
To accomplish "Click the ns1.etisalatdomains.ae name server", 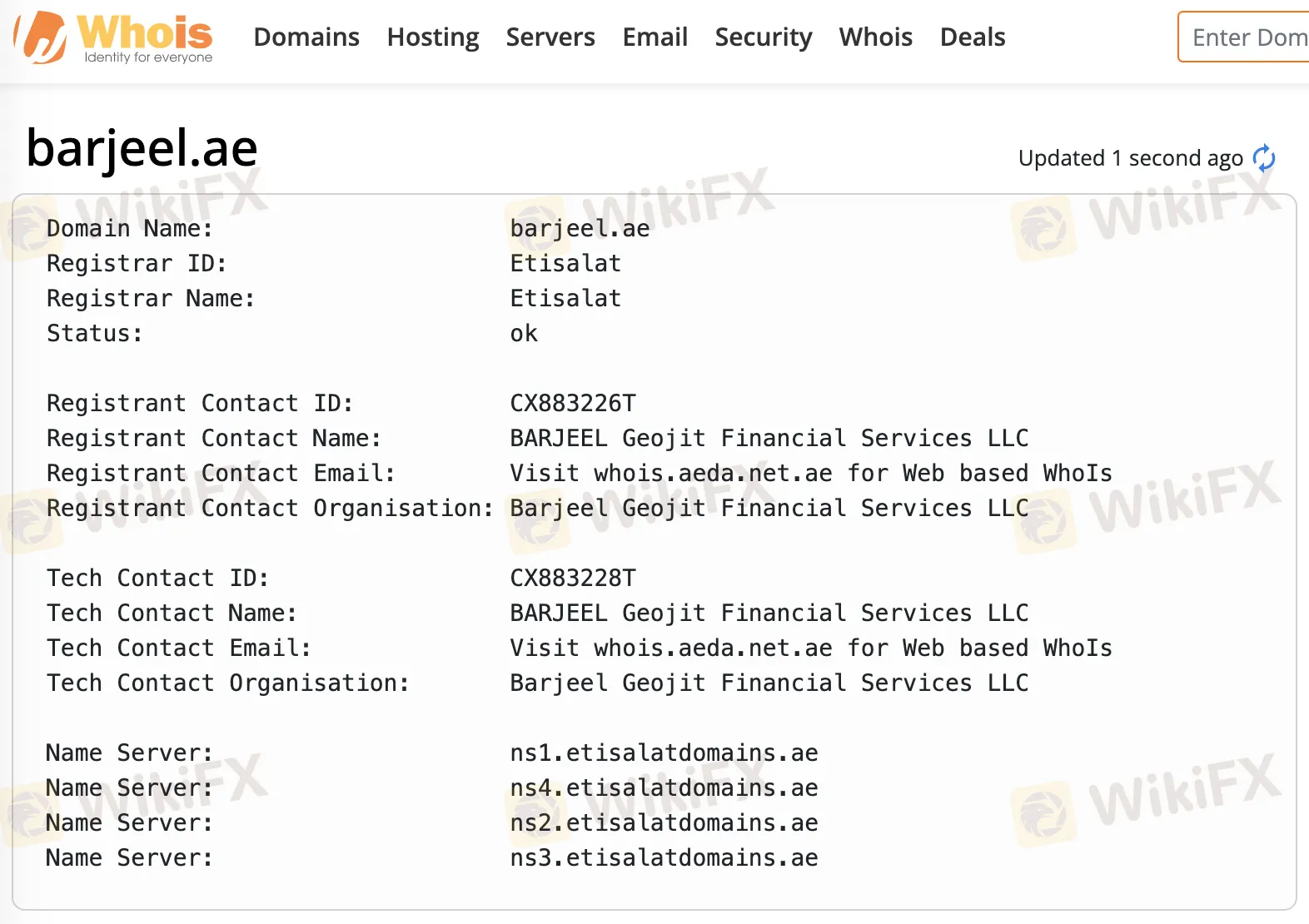I will pos(664,753).
